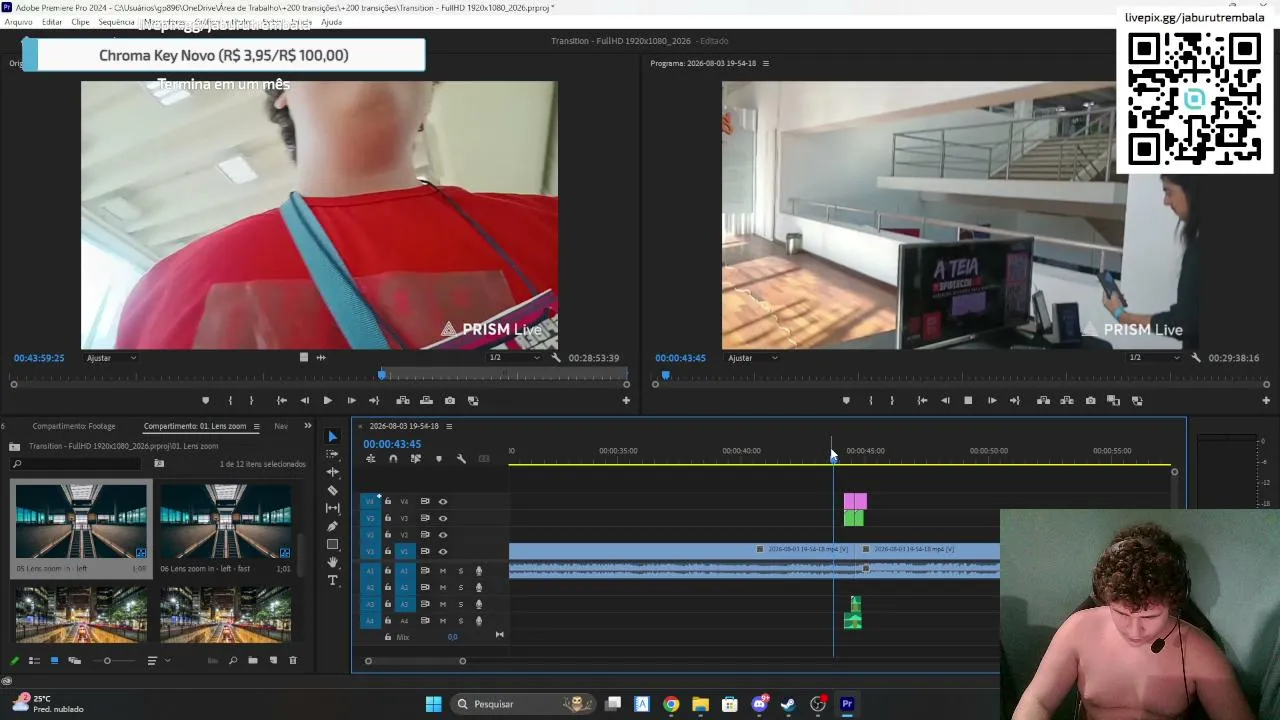The height and width of the screenshot is (720, 1280).
Task: Step forward one frame in Program monitor
Action: point(992,401)
